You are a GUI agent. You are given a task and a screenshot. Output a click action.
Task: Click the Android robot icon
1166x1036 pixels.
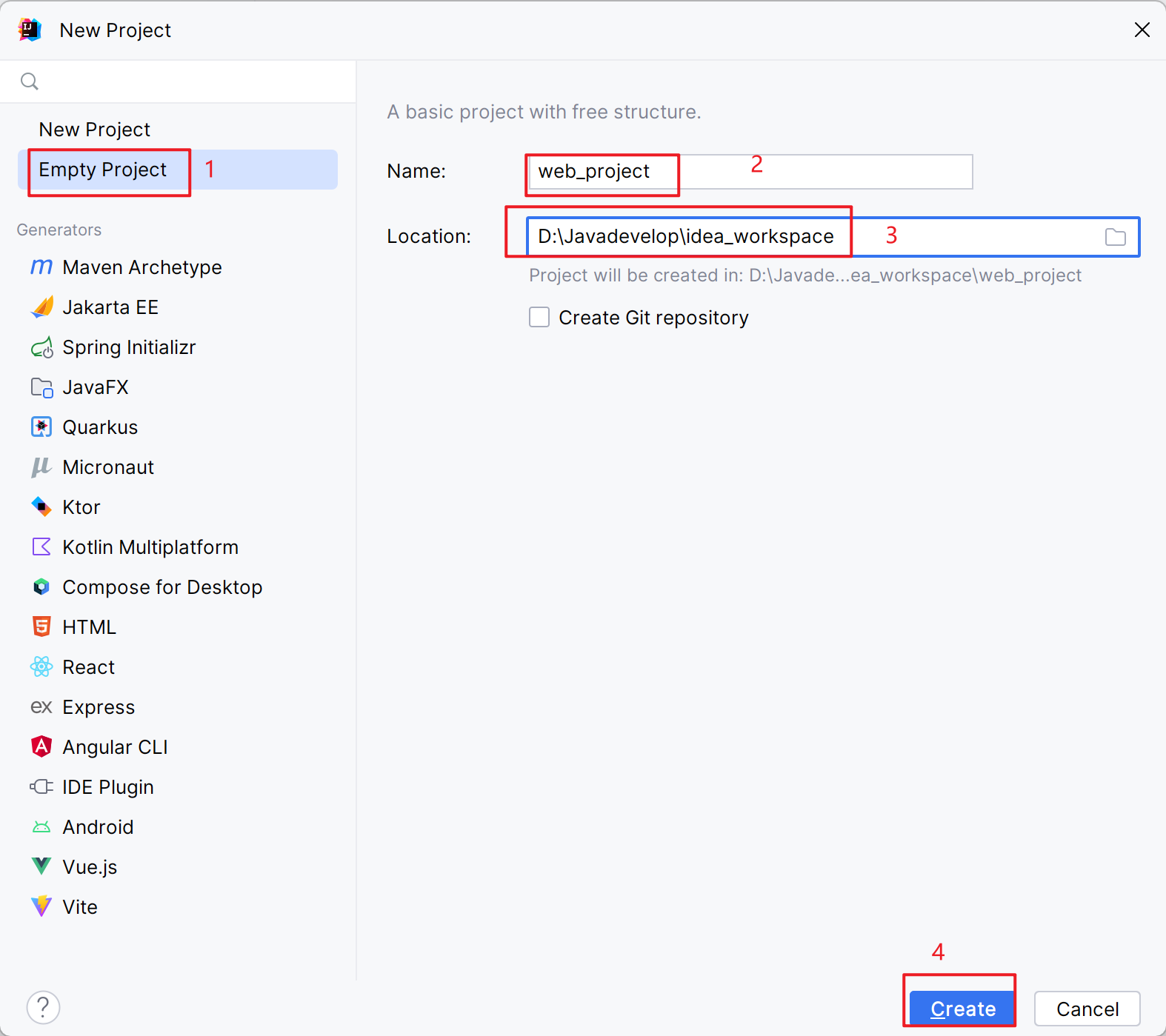(41, 826)
